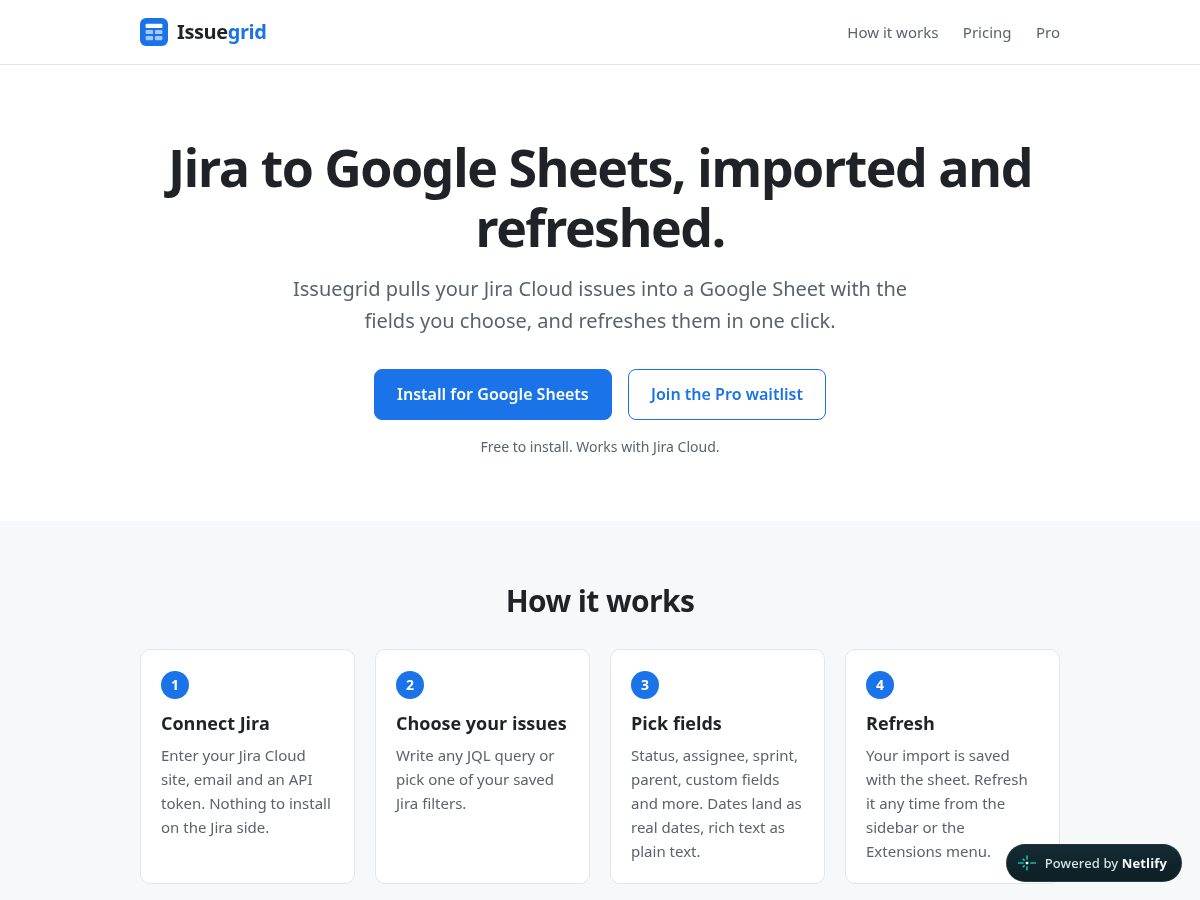1200x900 pixels.
Task: Select the Choose your issues card title
Action: (x=481, y=723)
